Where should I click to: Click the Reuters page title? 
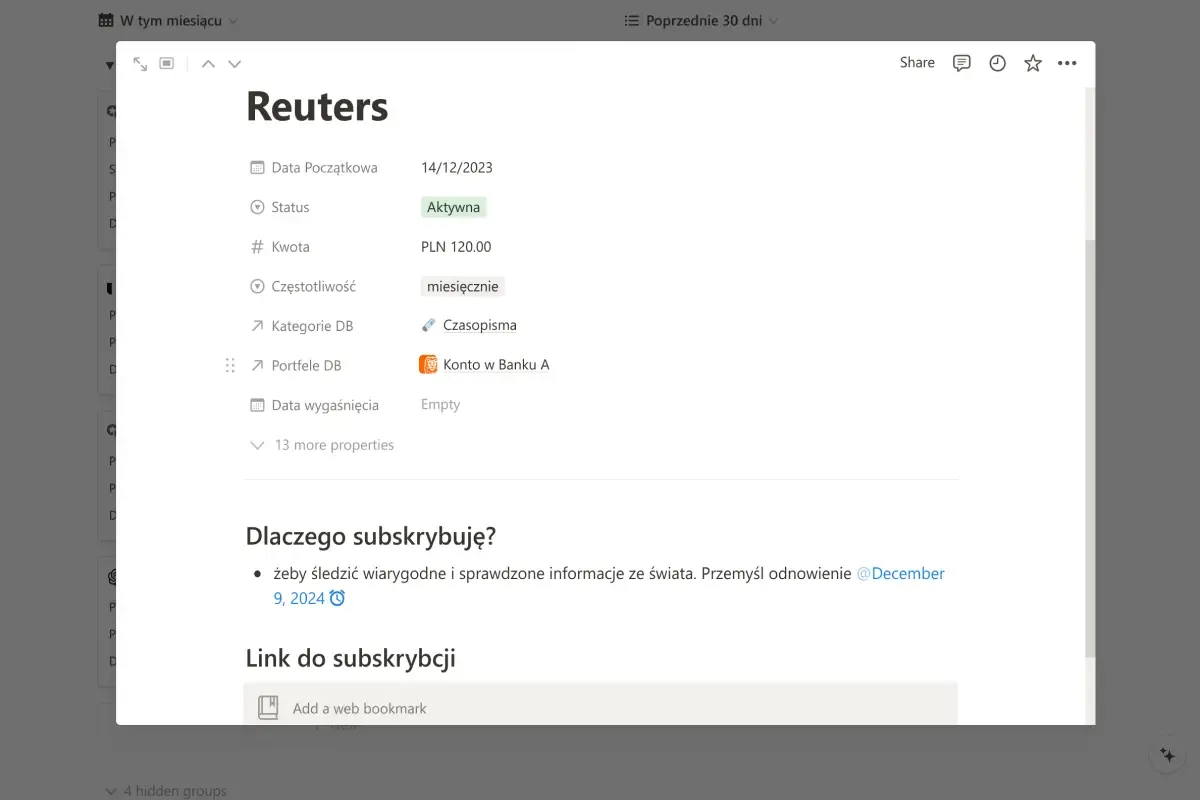(317, 106)
